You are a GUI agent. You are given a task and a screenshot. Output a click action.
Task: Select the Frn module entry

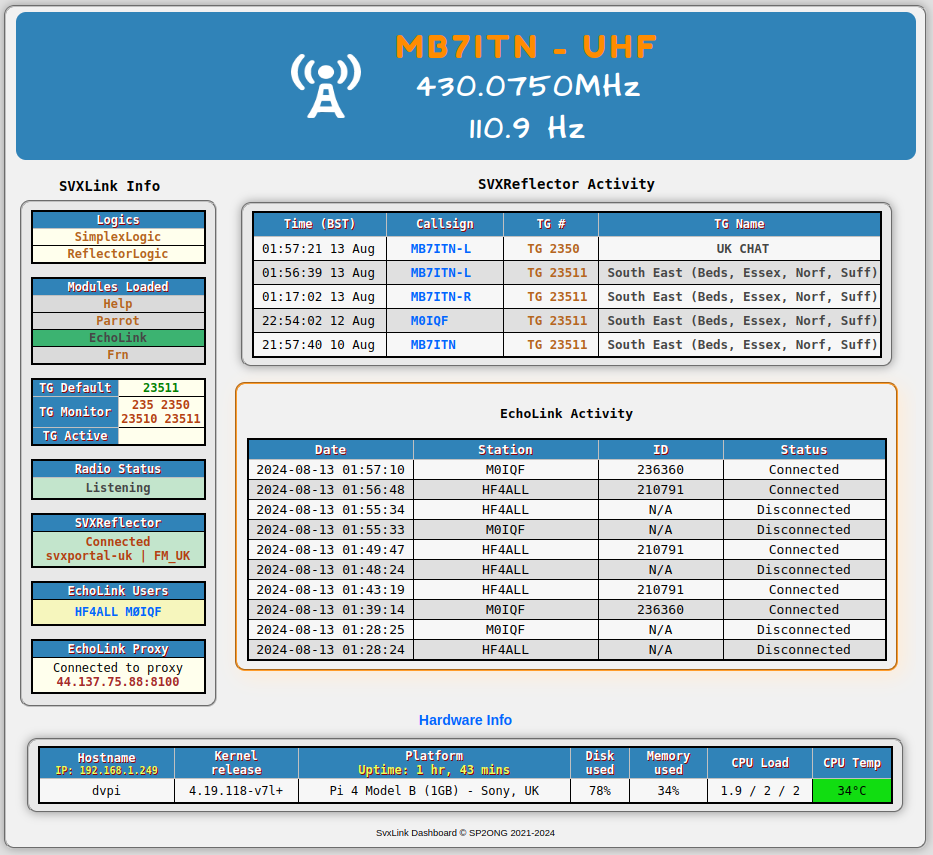118,355
